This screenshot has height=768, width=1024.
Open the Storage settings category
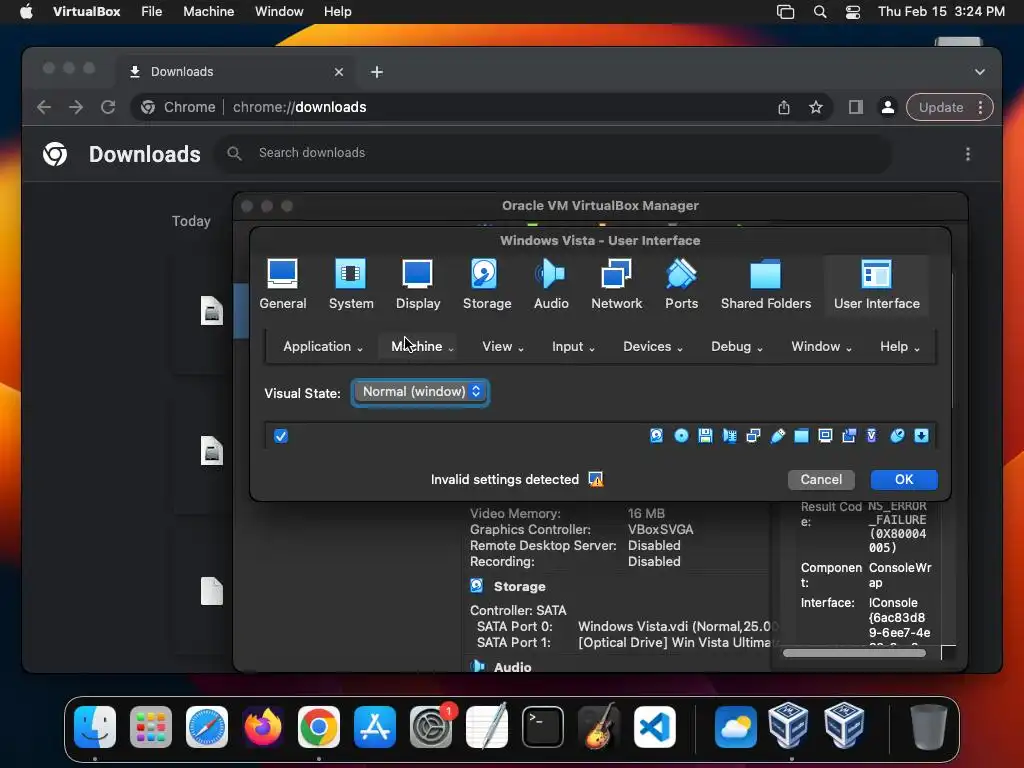click(x=487, y=285)
